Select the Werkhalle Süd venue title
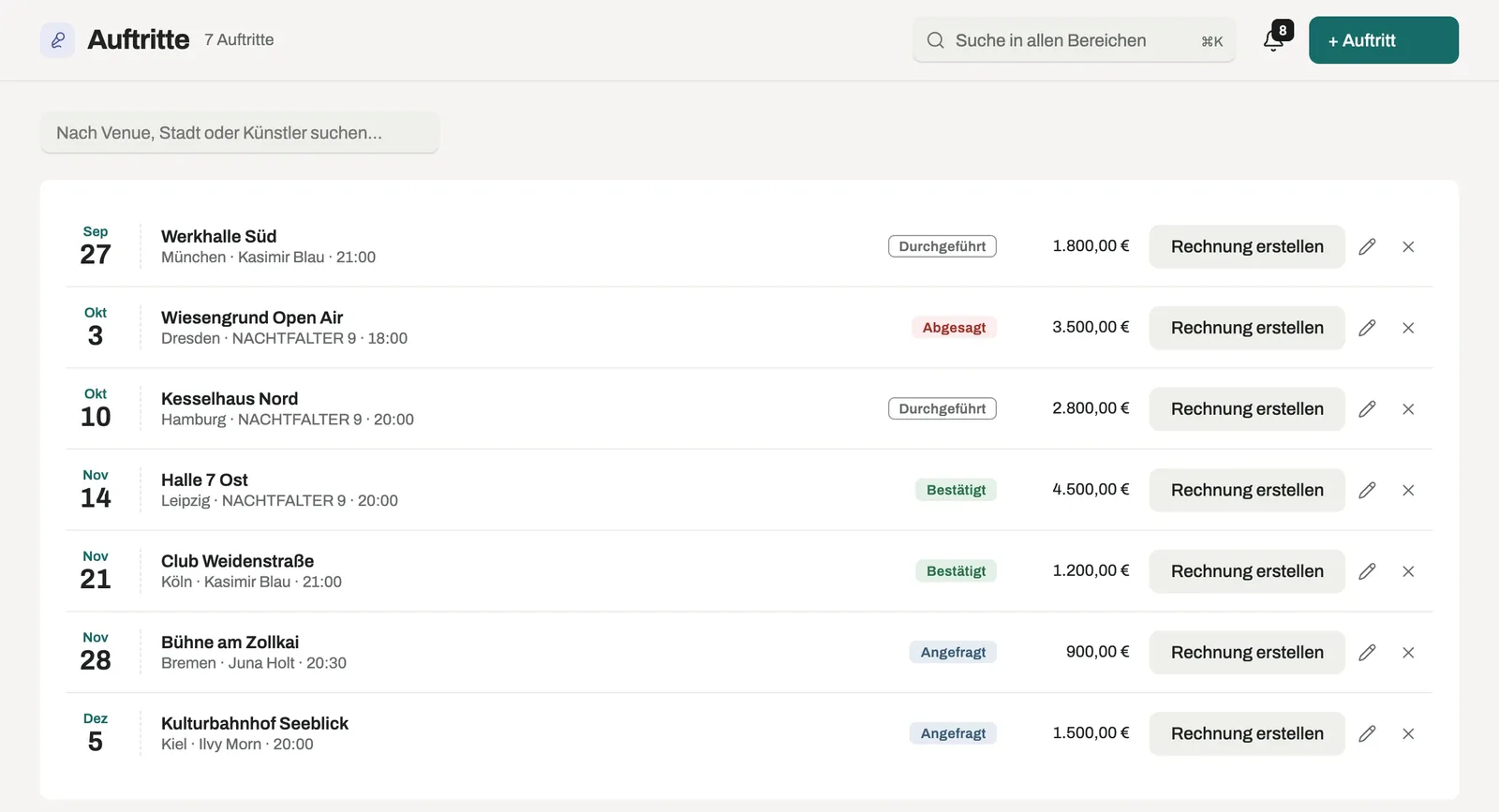Viewport: 1499px width, 812px height. [x=218, y=236]
